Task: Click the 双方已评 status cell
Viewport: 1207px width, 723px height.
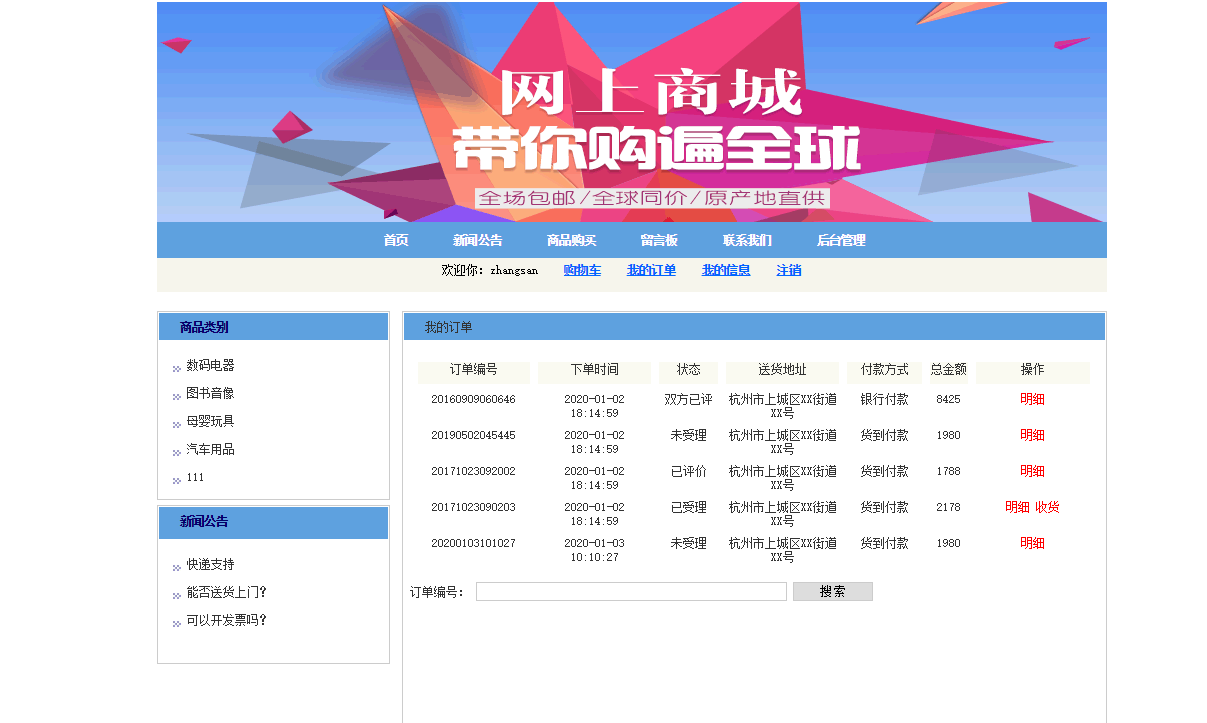Action: click(688, 399)
